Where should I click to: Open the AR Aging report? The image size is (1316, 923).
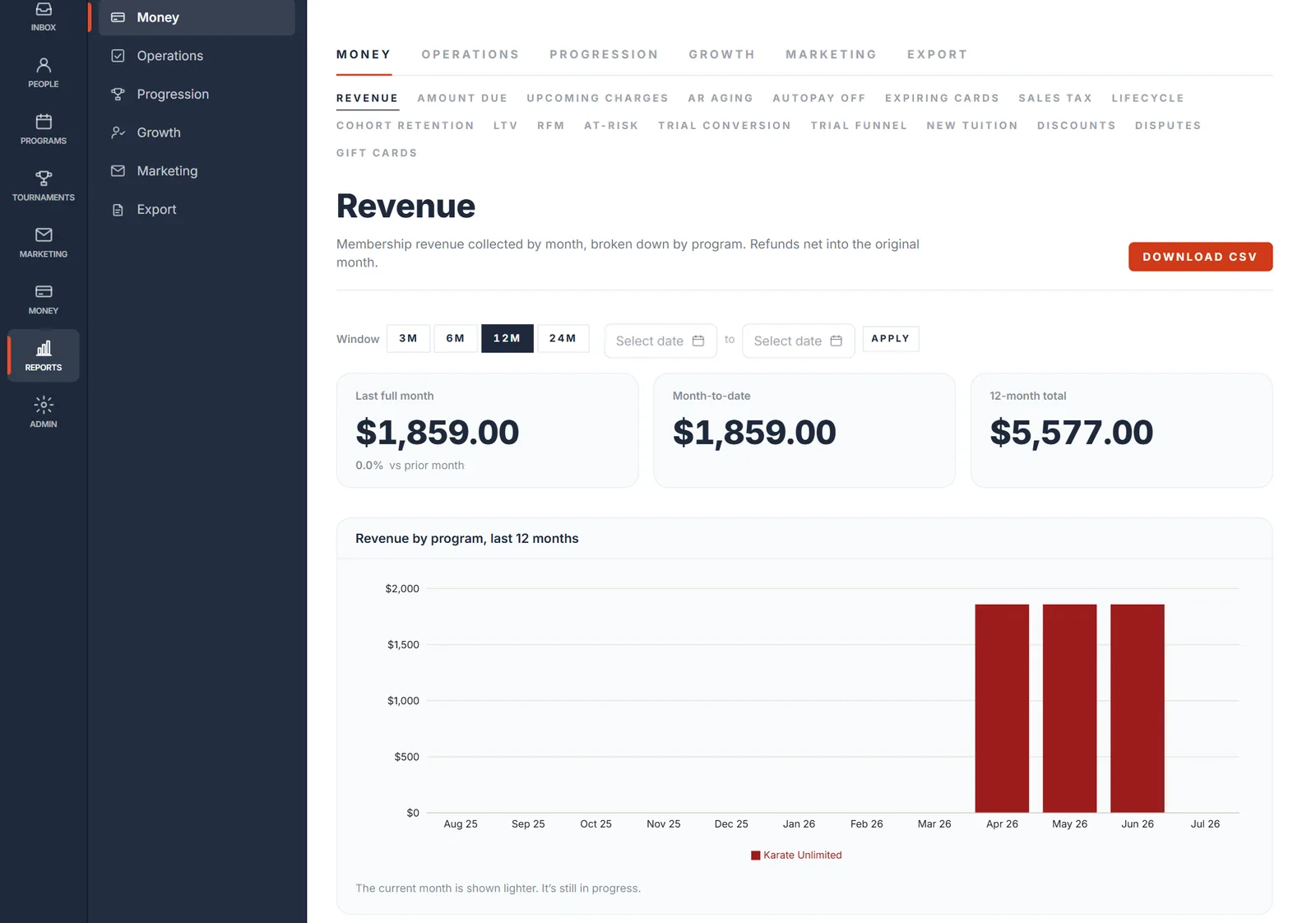(x=721, y=98)
